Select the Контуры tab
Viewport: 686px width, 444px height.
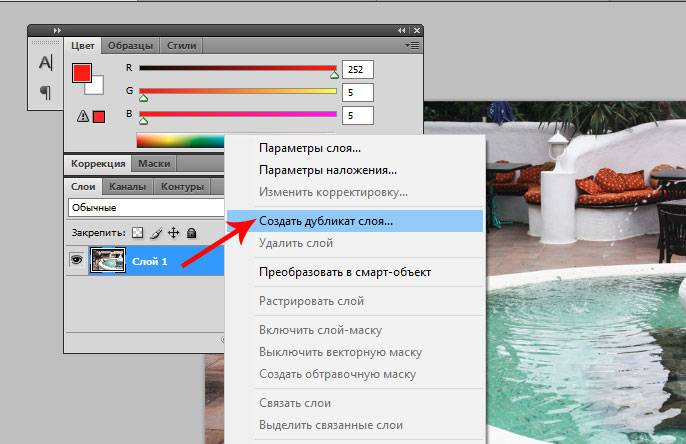pos(182,187)
